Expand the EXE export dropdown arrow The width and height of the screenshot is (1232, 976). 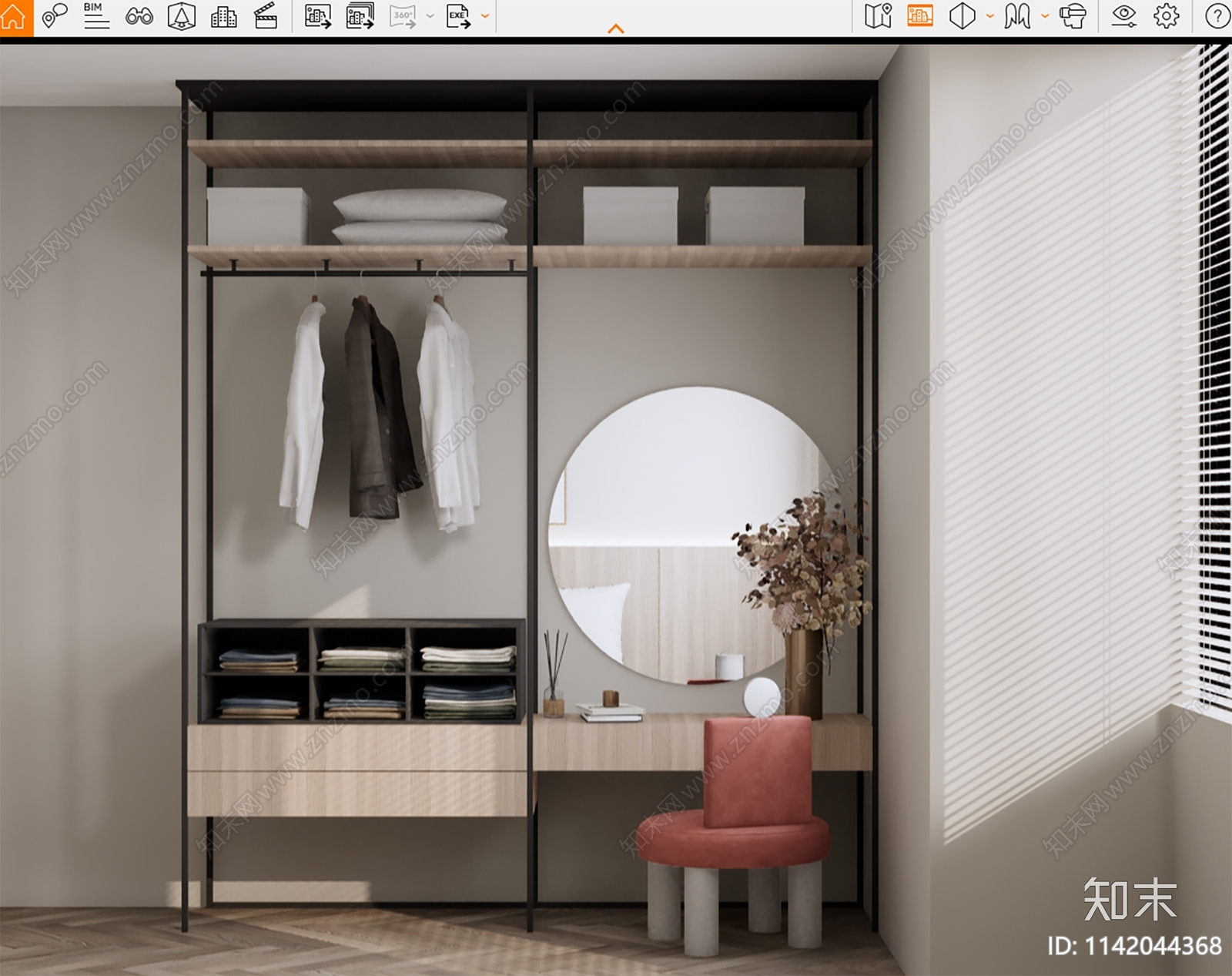point(485,16)
